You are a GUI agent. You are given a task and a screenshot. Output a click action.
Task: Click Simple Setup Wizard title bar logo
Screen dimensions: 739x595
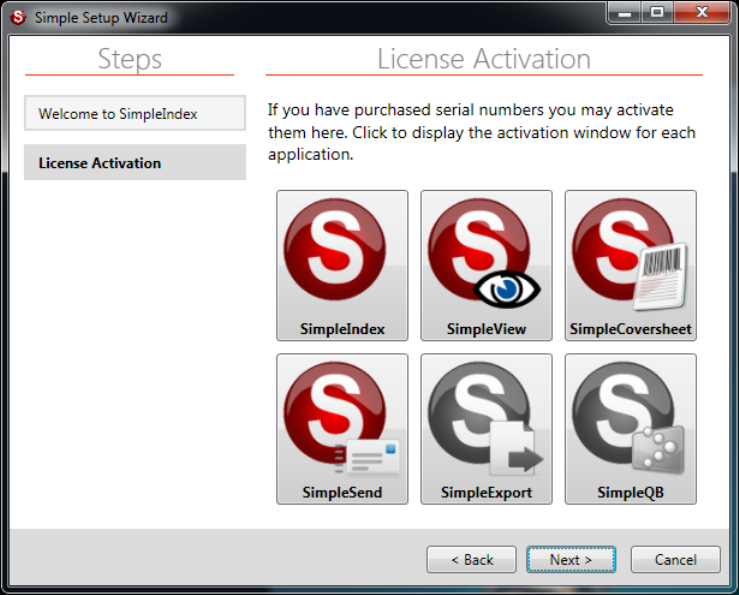click(x=18, y=17)
